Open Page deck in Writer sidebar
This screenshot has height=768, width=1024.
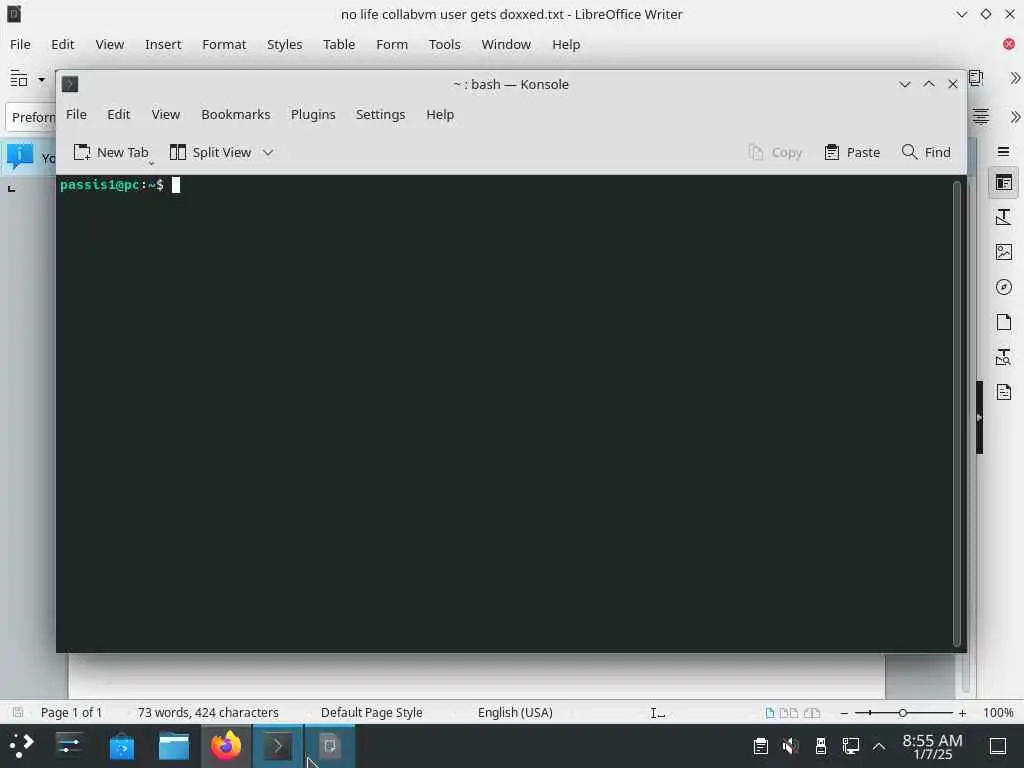(1003, 322)
